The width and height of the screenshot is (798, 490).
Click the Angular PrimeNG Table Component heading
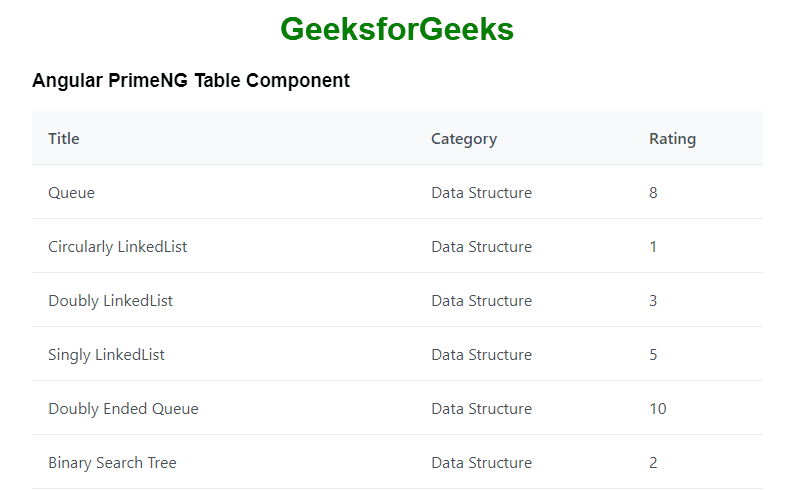[191, 81]
